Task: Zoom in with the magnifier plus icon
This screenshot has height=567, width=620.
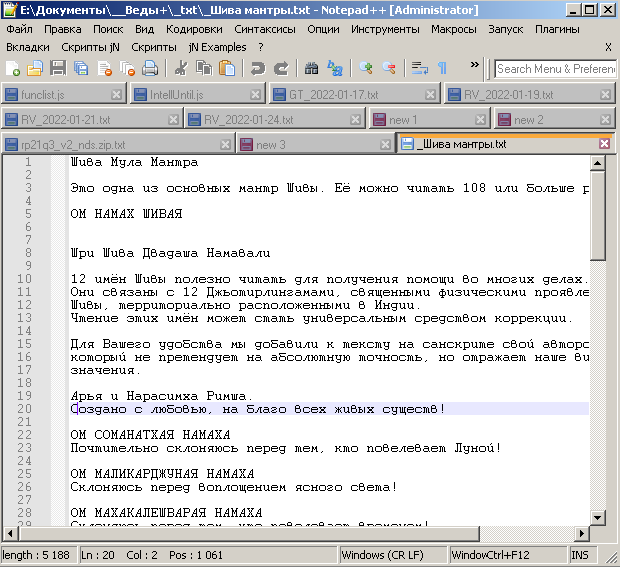Action: [x=366, y=68]
